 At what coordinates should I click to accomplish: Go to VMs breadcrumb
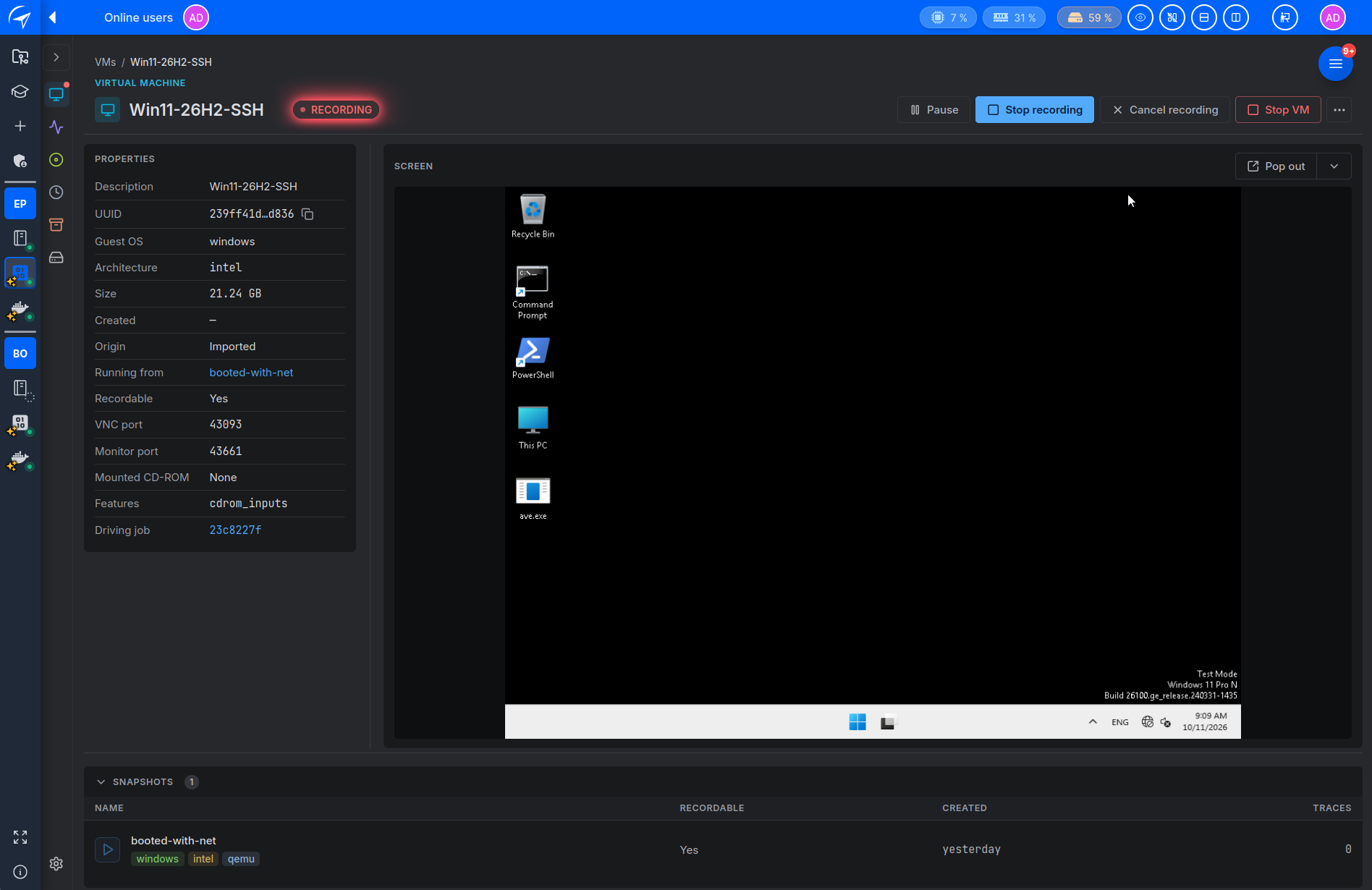click(105, 62)
